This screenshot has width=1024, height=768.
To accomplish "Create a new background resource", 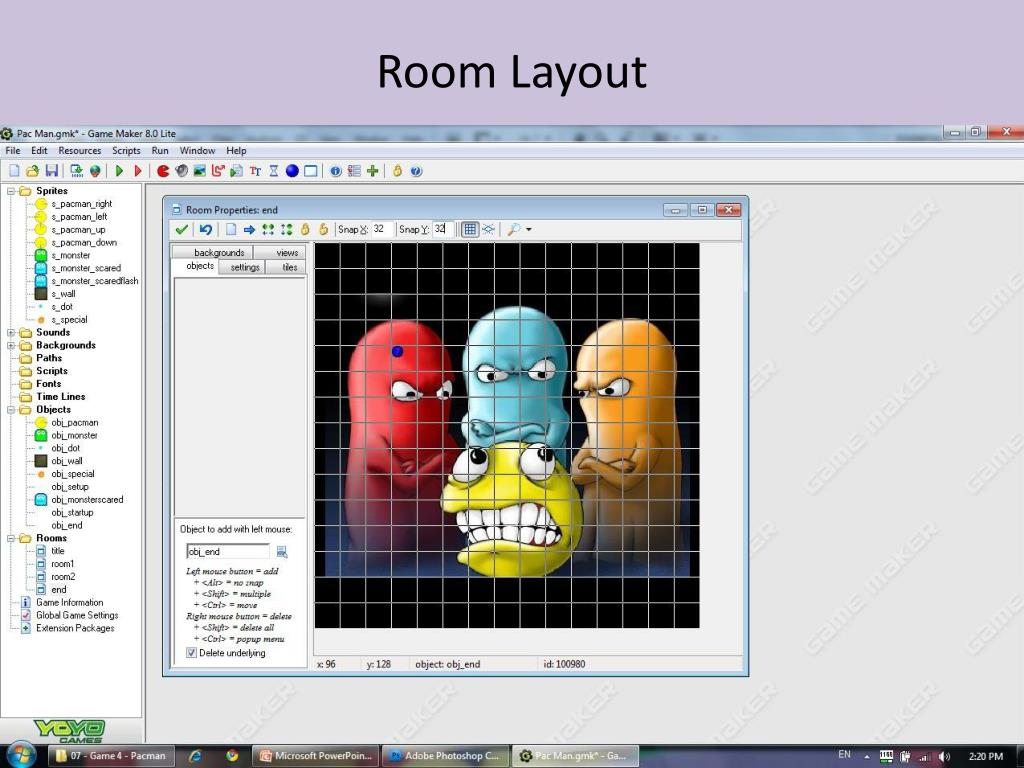I will [x=200, y=171].
